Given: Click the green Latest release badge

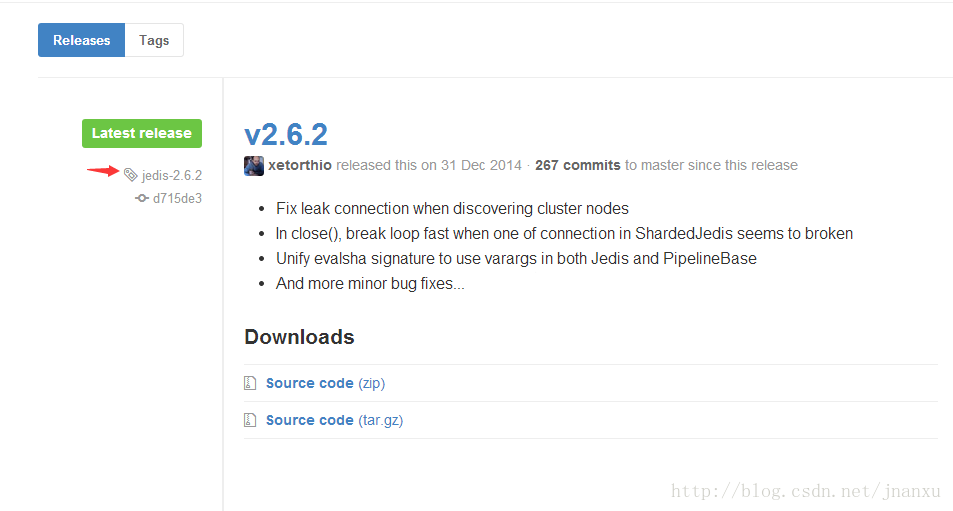Looking at the screenshot, I should pos(142,133).
